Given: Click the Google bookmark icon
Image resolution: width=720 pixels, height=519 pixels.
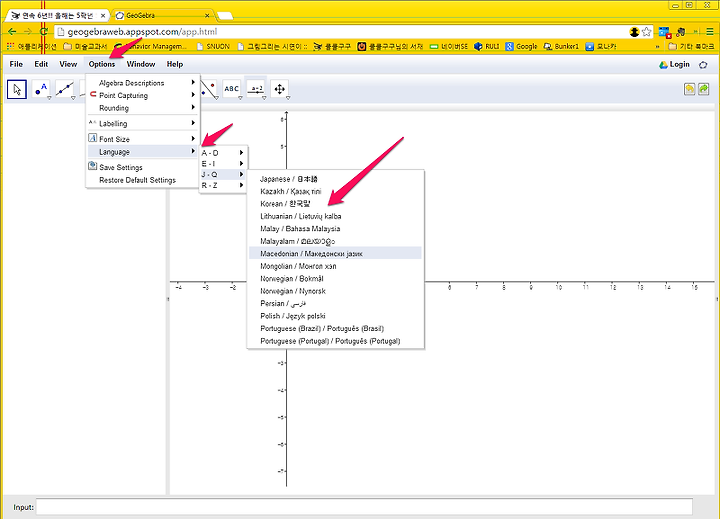Looking at the screenshot, I should point(509,46).
